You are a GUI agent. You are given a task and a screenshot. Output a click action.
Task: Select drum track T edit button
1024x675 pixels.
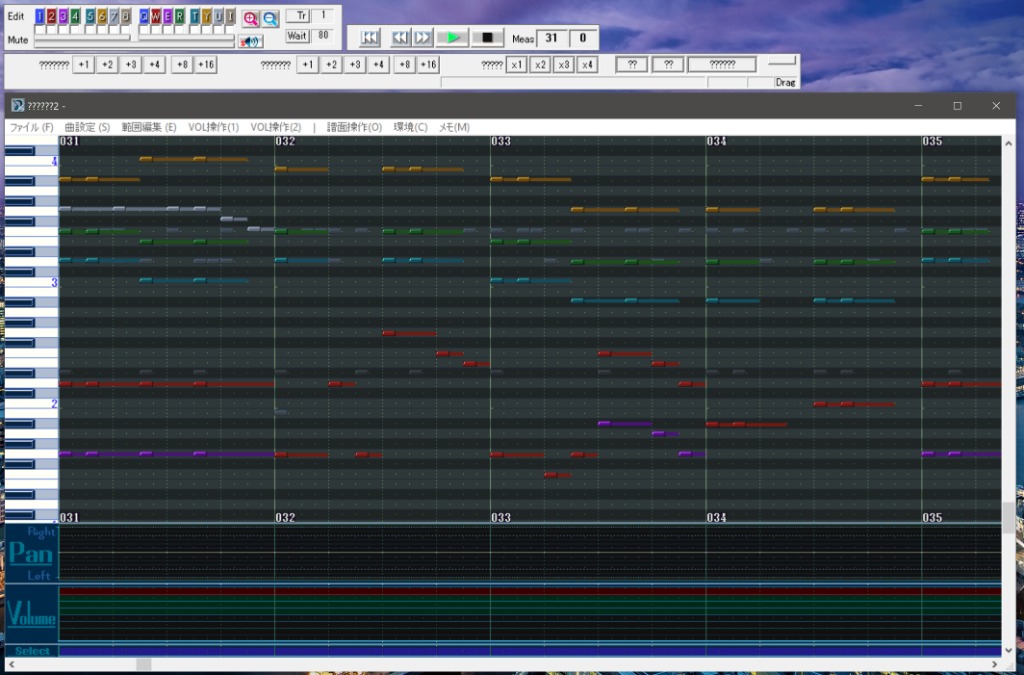195,16
